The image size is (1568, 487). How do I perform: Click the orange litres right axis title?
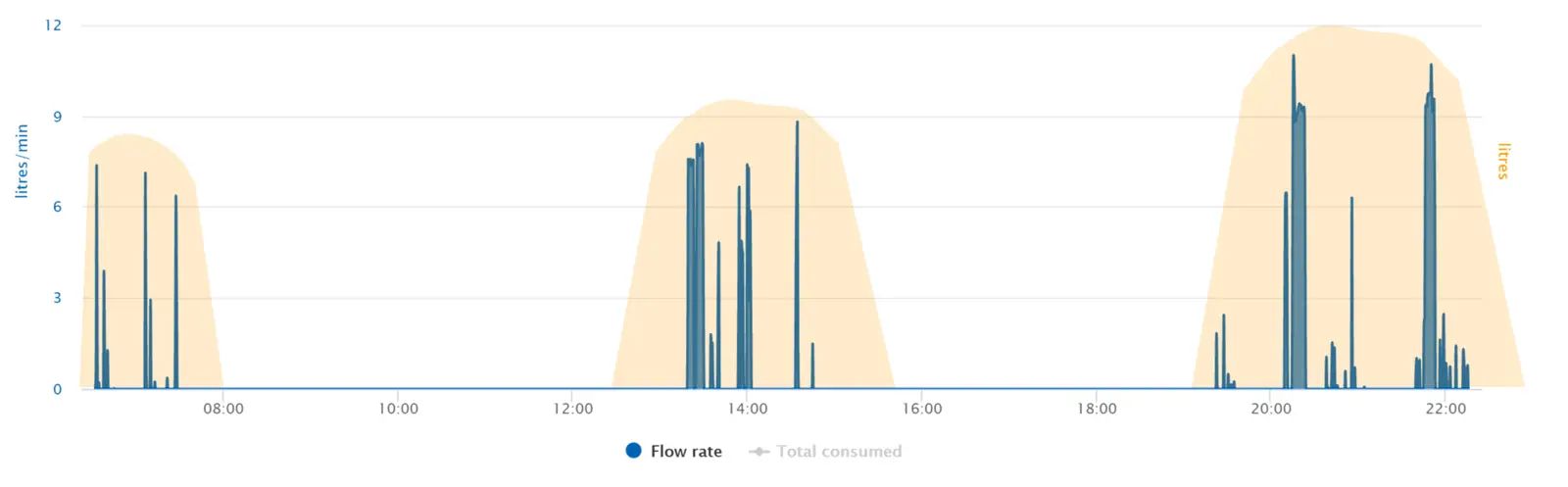[x=1503, y=161]
